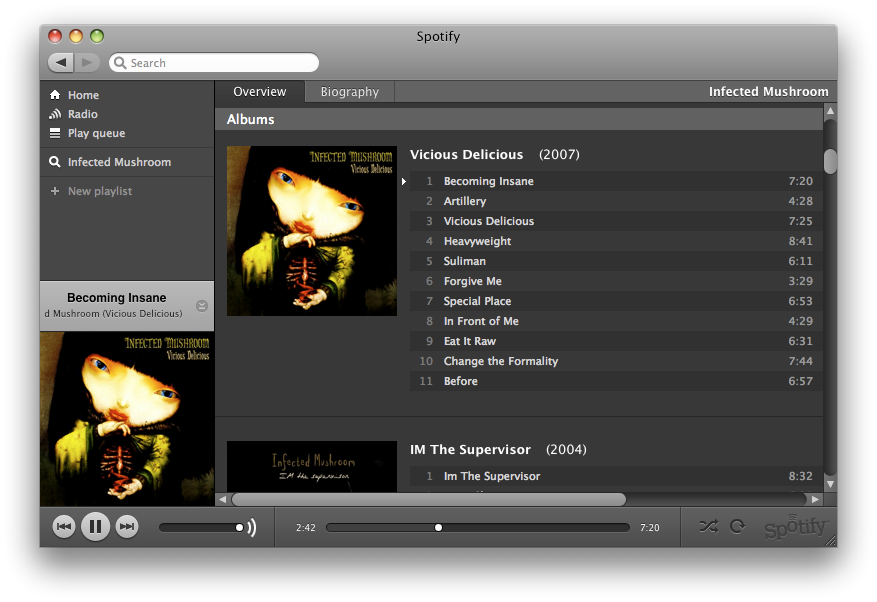
Task: Click the scroll right arrow
Action: [x=815, y=500]
